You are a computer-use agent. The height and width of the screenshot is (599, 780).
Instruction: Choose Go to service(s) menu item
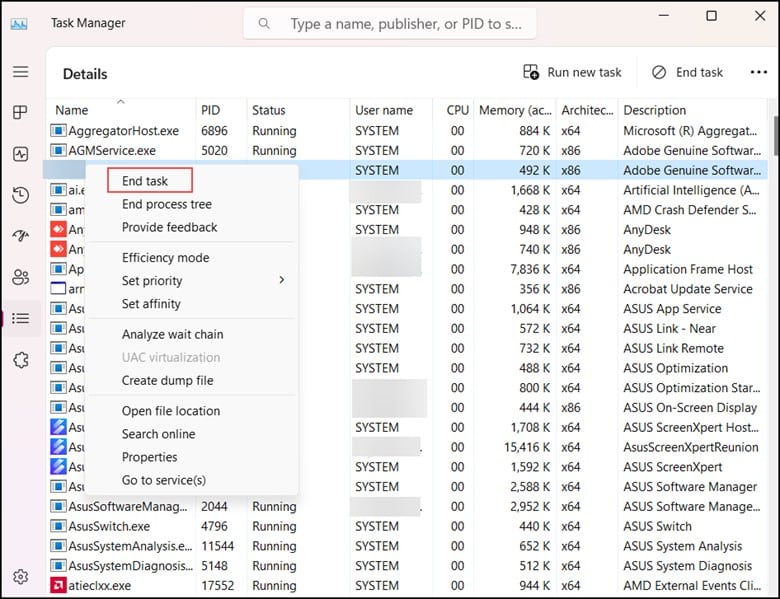164,480
